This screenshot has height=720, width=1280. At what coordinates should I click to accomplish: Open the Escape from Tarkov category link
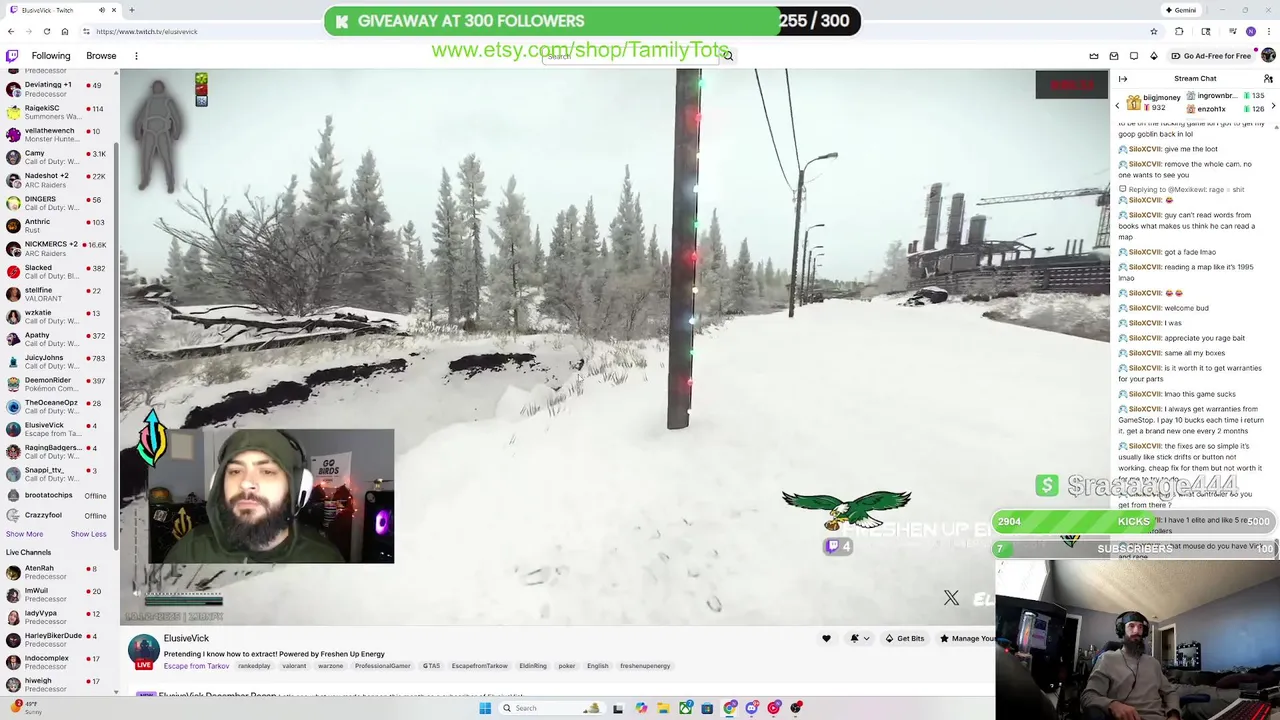coord(196,666)
